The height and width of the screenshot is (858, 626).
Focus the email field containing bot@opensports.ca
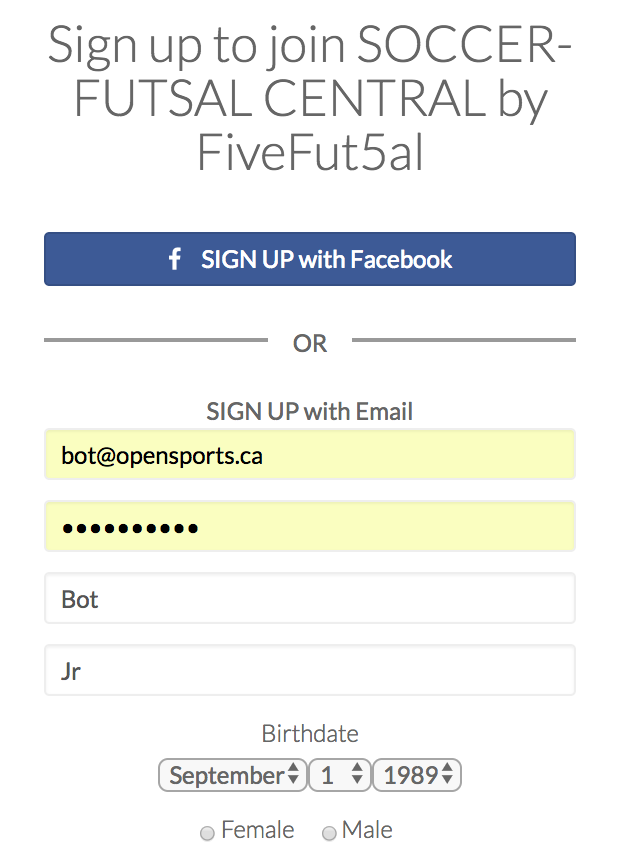pos(310,455)
